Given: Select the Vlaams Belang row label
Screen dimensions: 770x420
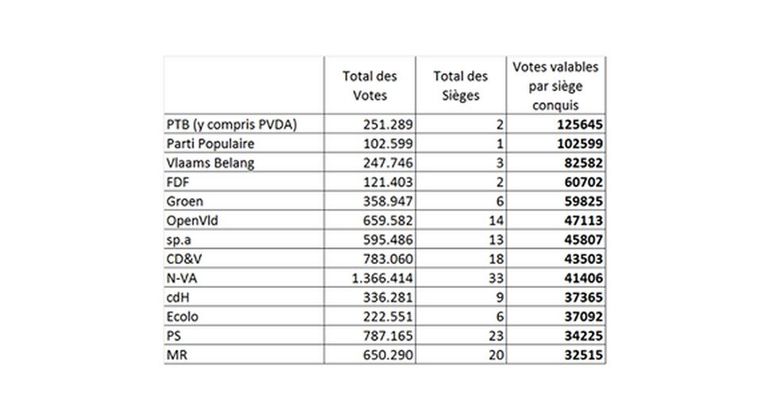Looking at the screenshot, I should coord(205,161).
